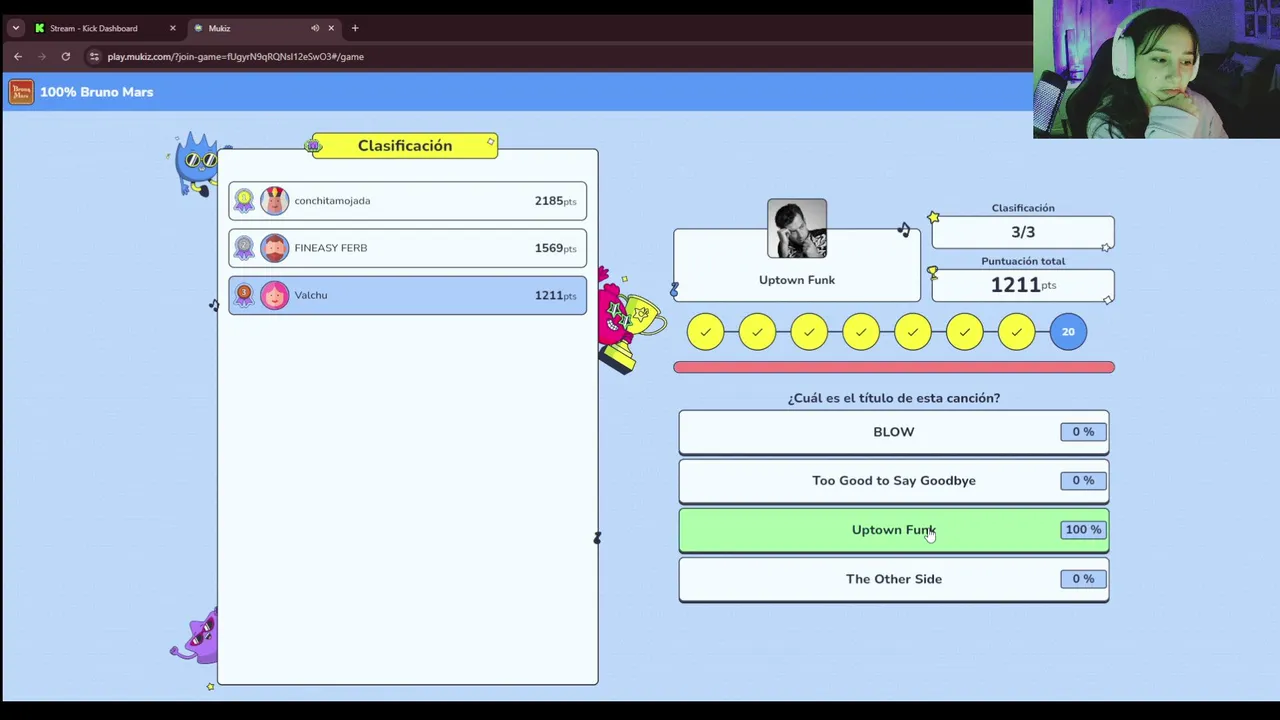Screen dimensions: 1280x720
Task: Choose the Too Good to Say Goodbye answer
Action: click(x=894, y=481)
